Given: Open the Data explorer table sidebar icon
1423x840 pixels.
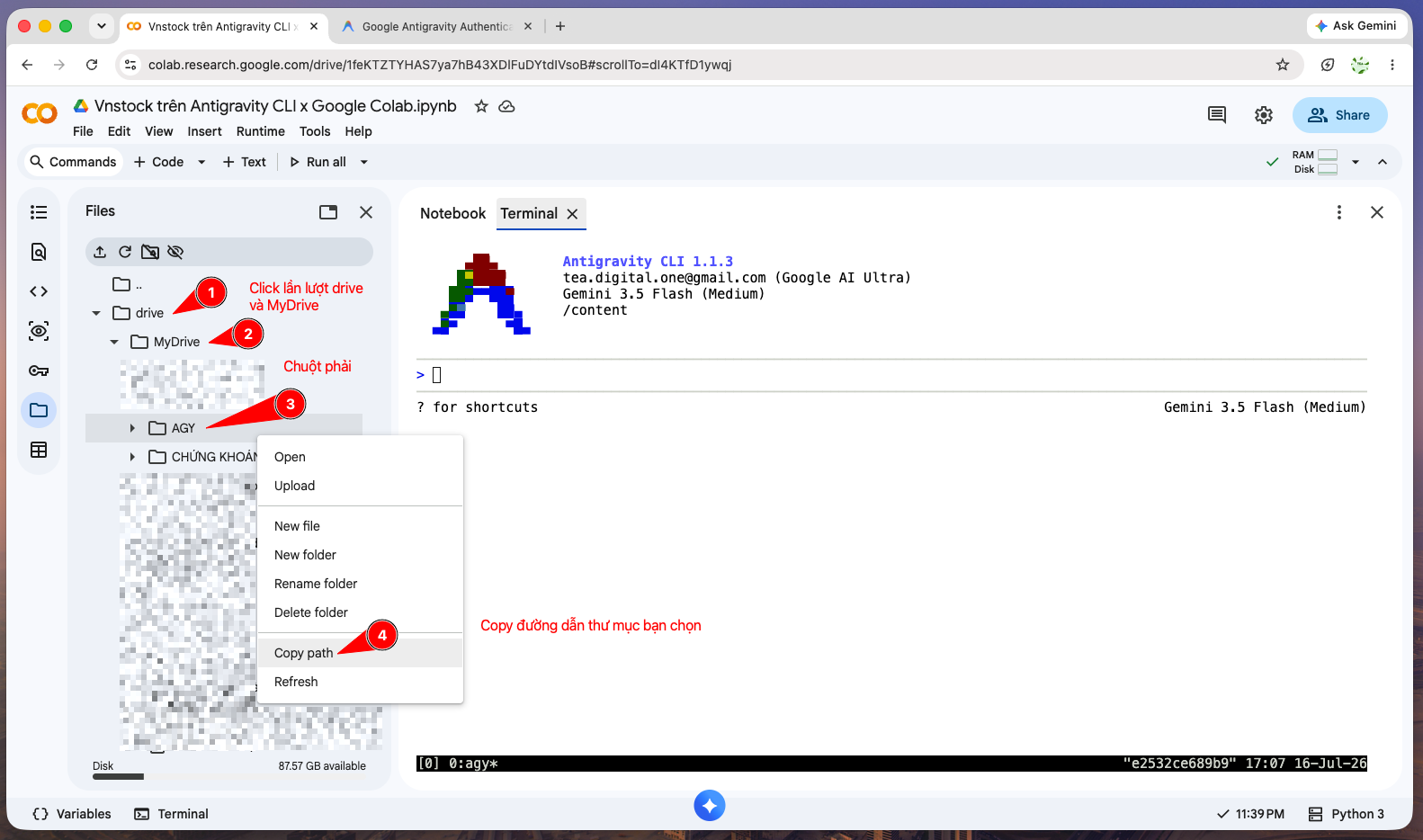Looking at the screenshot, I should pyautogui.click(x=39, y=450).
